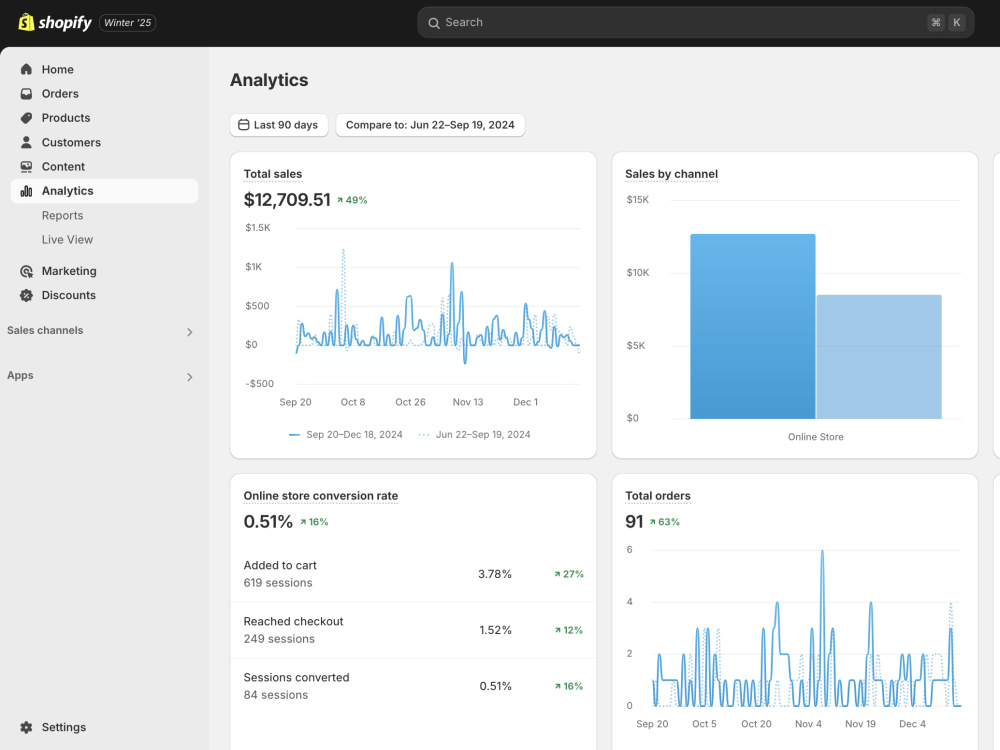The height and width of the screenshot is (750, 1000).
Task: Click the dark blue Online Store bar
Action: [x=753, y=327]
